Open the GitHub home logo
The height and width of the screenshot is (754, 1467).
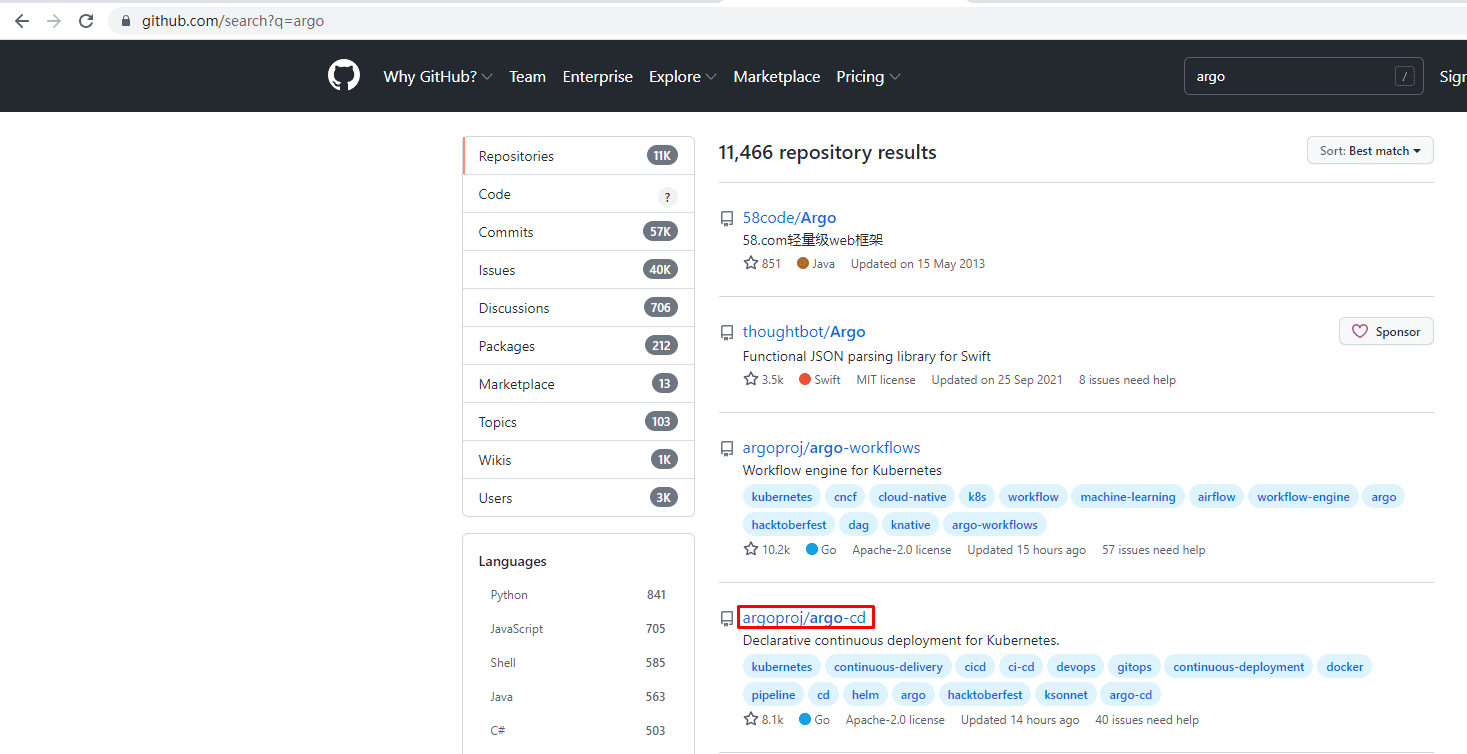click(x=344, y=76)
